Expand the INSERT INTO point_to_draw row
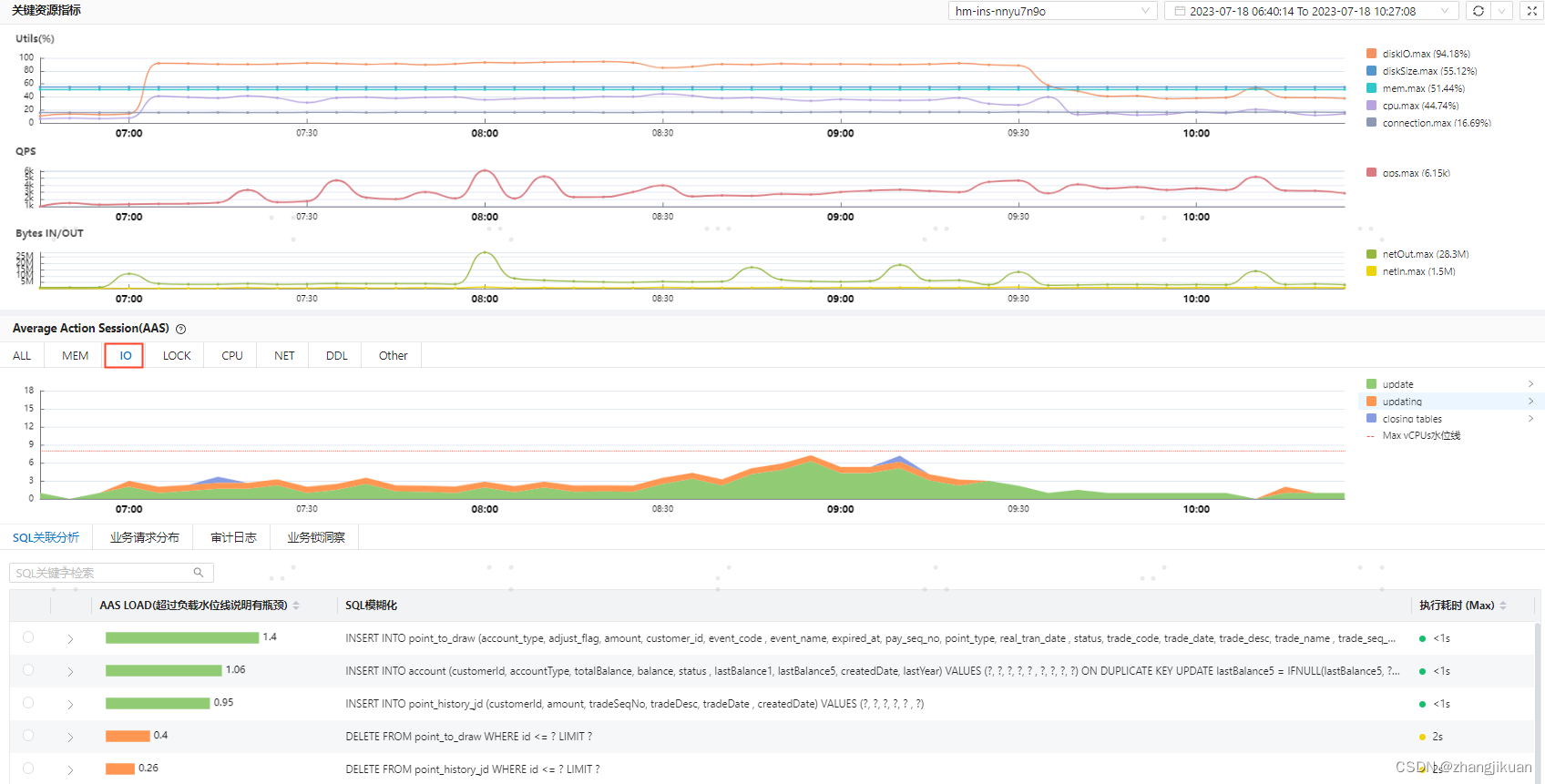Image resolution: width=1545 pixels, height=784 pixels. coord(70,639)
